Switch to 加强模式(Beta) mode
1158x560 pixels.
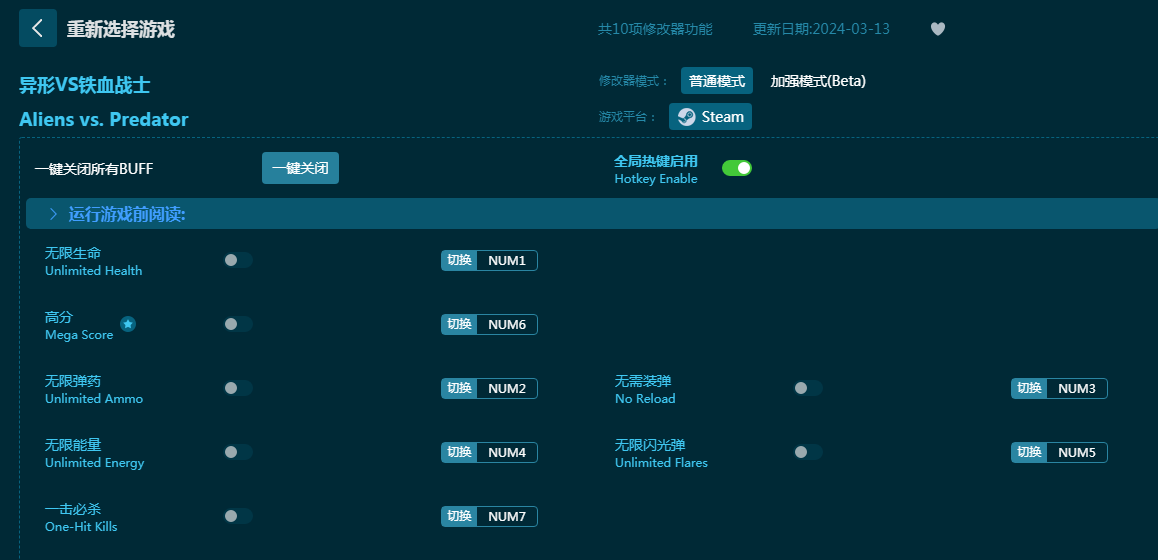818,81
